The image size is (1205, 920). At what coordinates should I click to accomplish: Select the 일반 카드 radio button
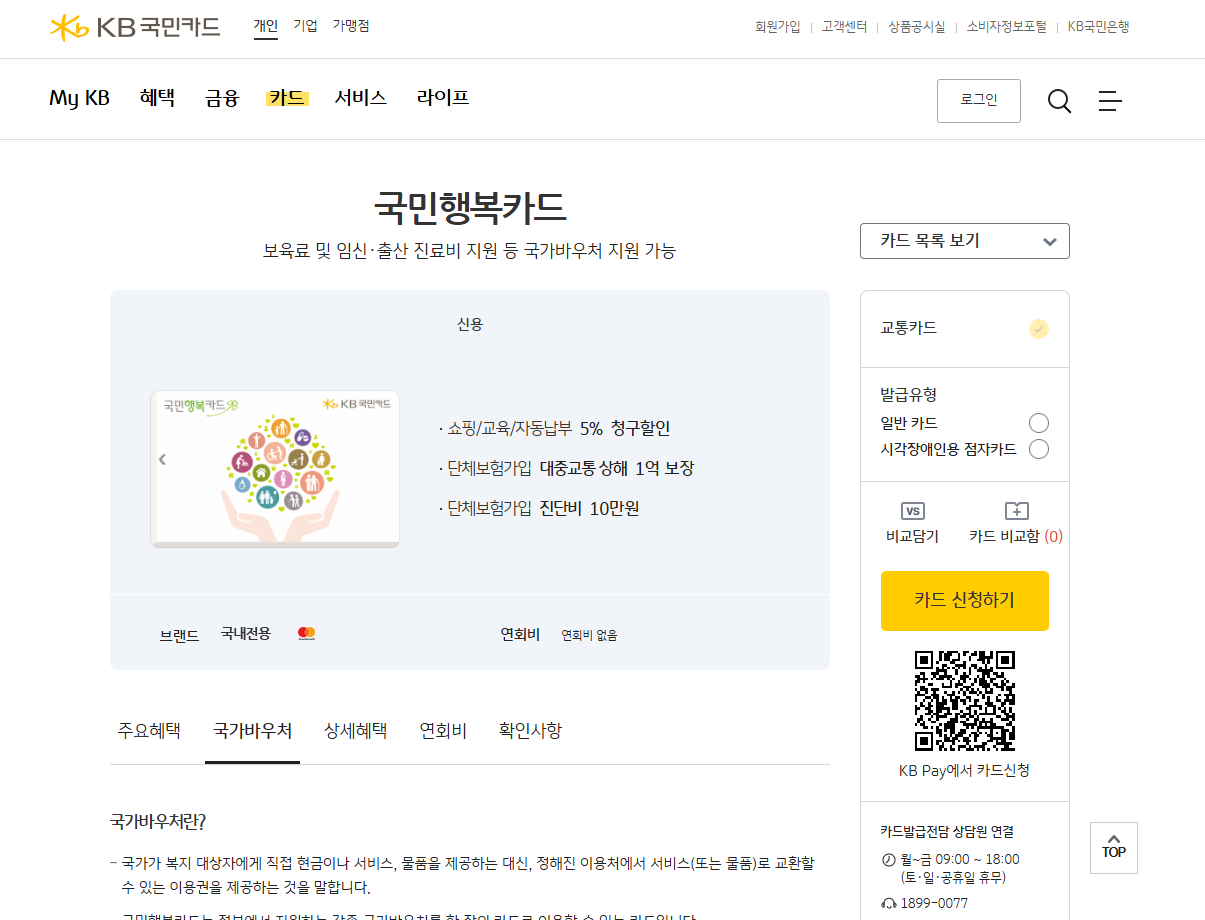pos(1039,423)
